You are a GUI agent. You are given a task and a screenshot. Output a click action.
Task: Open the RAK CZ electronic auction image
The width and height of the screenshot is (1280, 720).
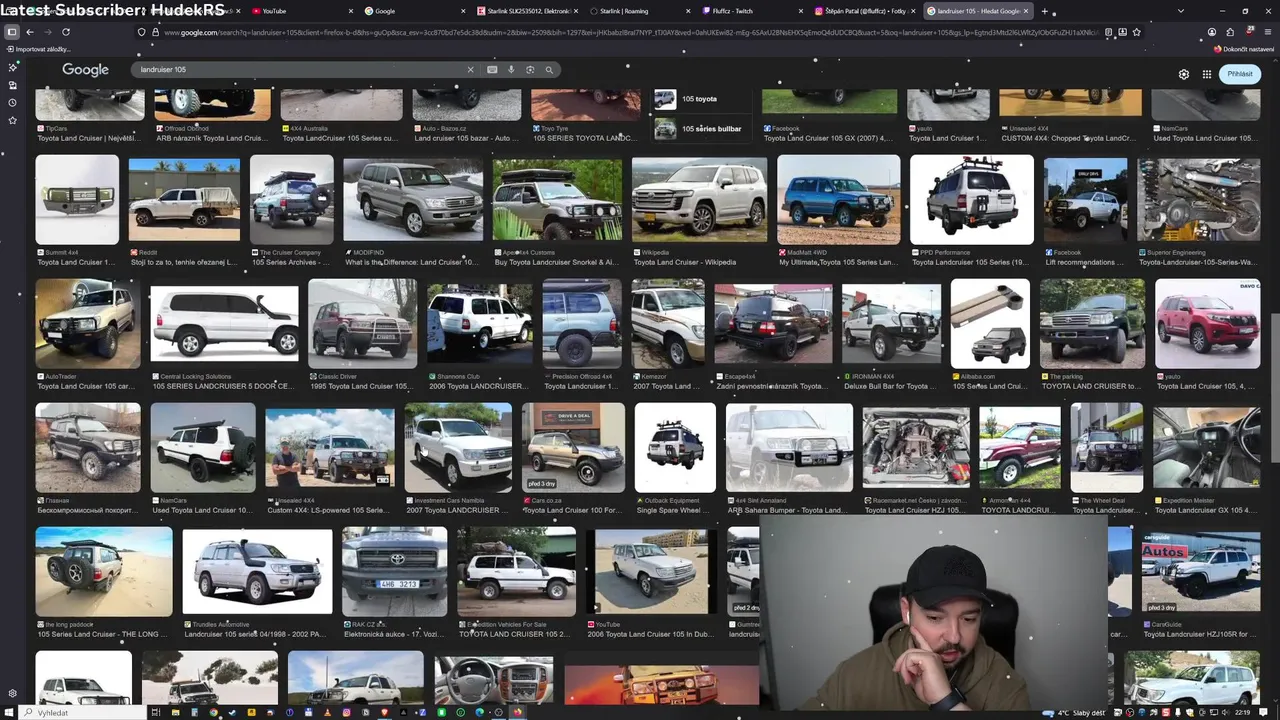[394, 572]
